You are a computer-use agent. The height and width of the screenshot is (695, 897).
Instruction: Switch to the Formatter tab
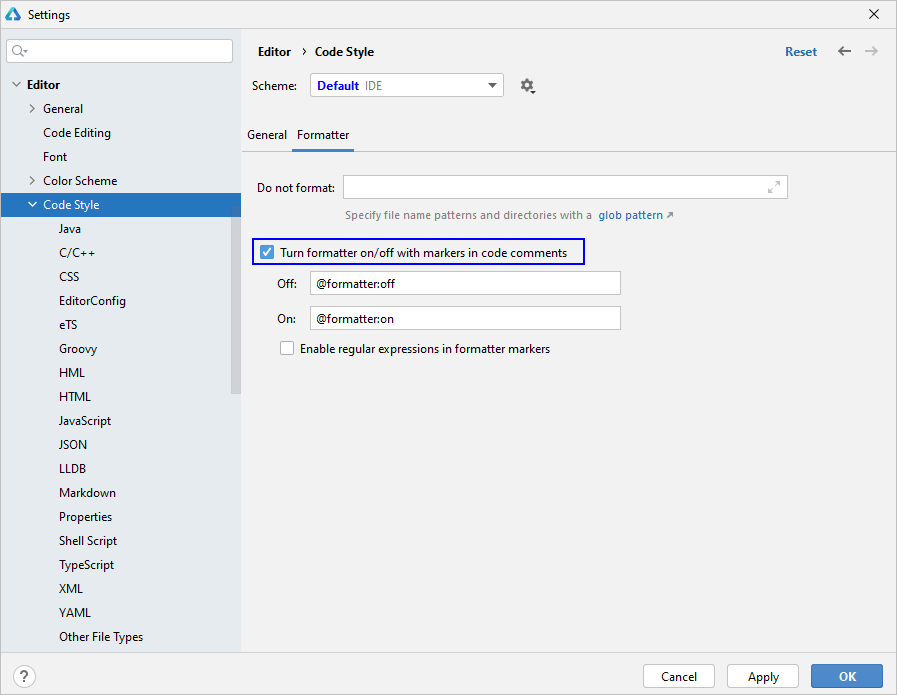tap(323, 135)
